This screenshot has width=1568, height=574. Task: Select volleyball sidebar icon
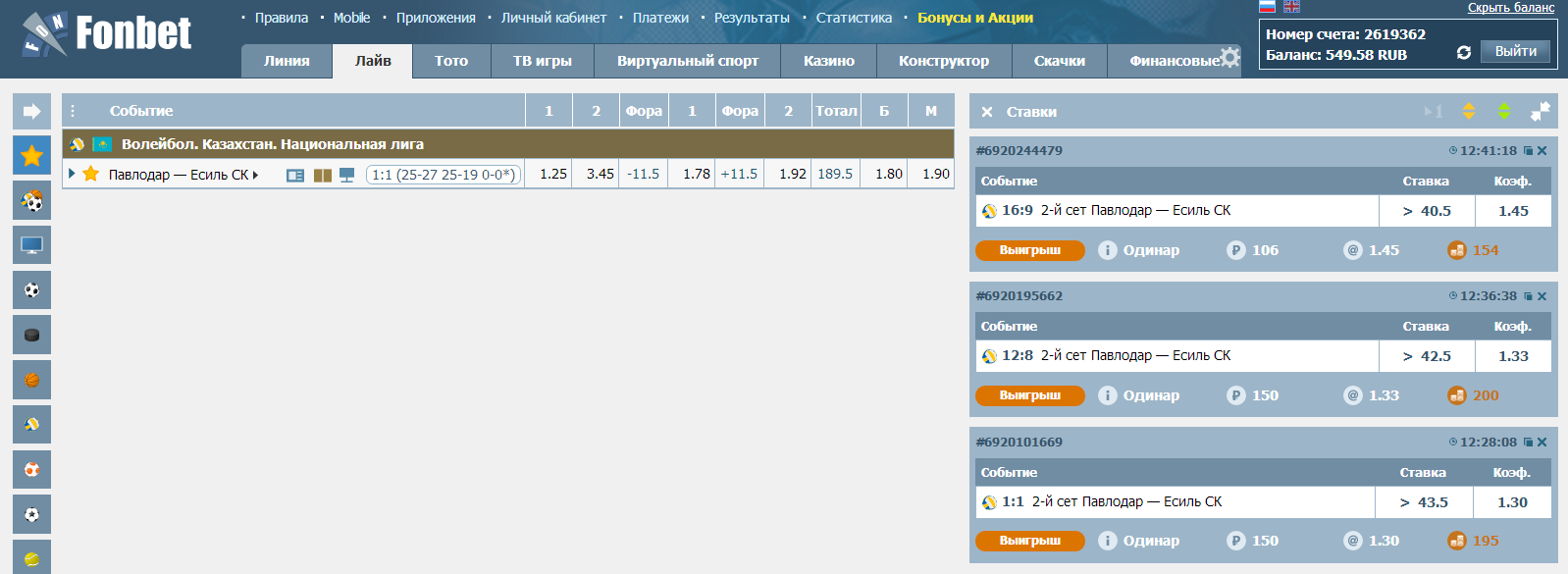click(31, 425)
